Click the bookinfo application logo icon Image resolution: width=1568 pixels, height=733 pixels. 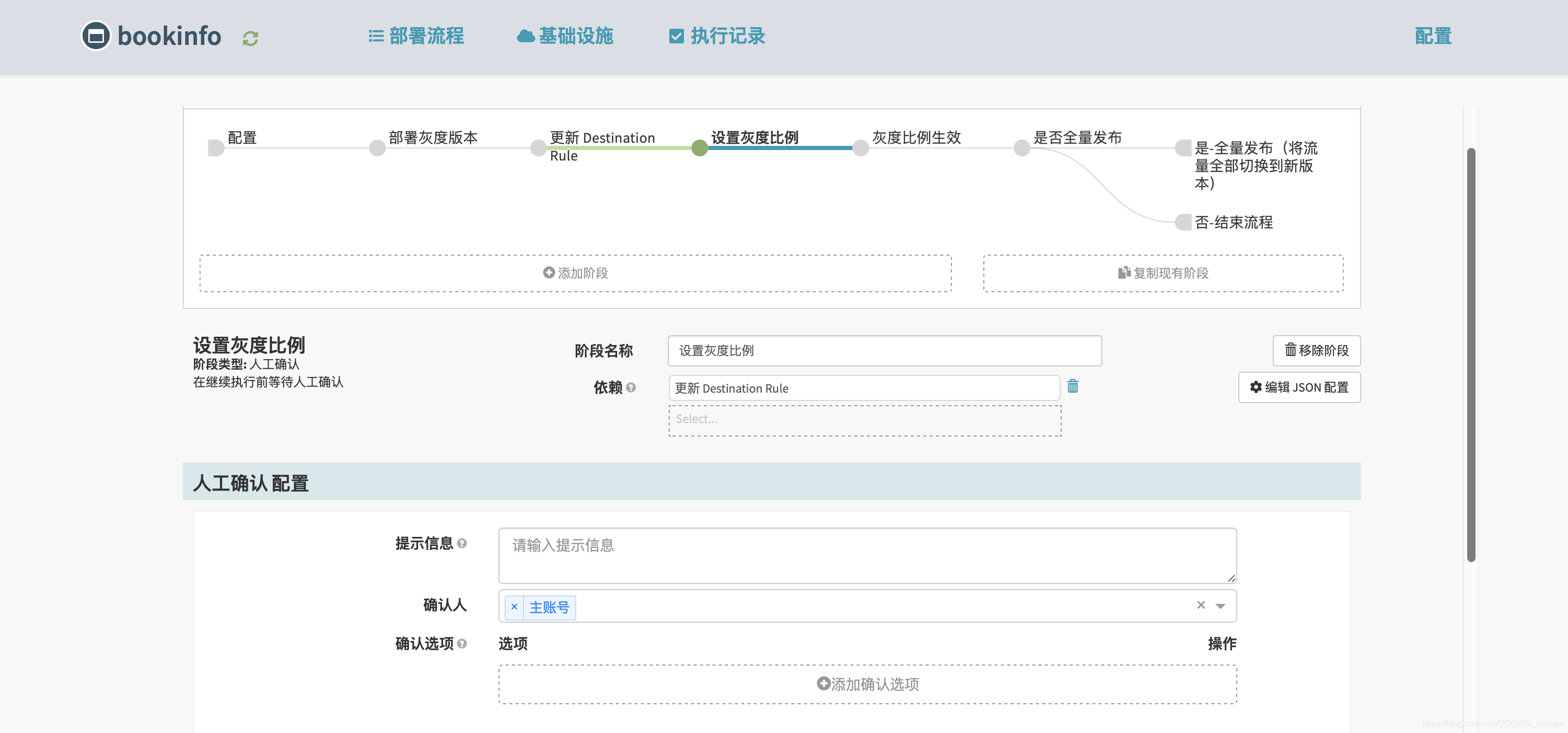[96, 36]
